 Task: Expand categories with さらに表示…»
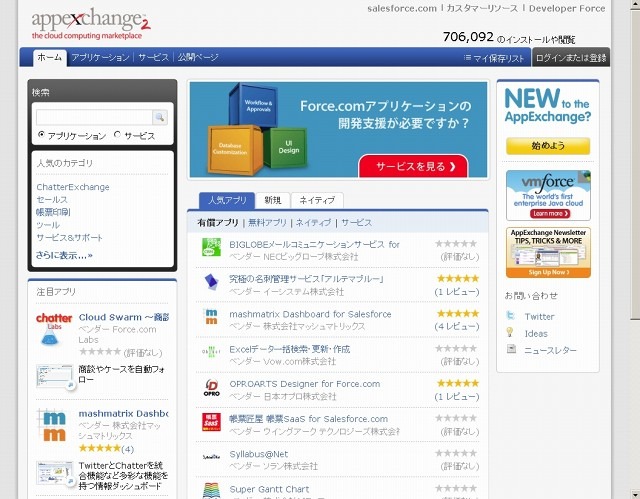64,255
